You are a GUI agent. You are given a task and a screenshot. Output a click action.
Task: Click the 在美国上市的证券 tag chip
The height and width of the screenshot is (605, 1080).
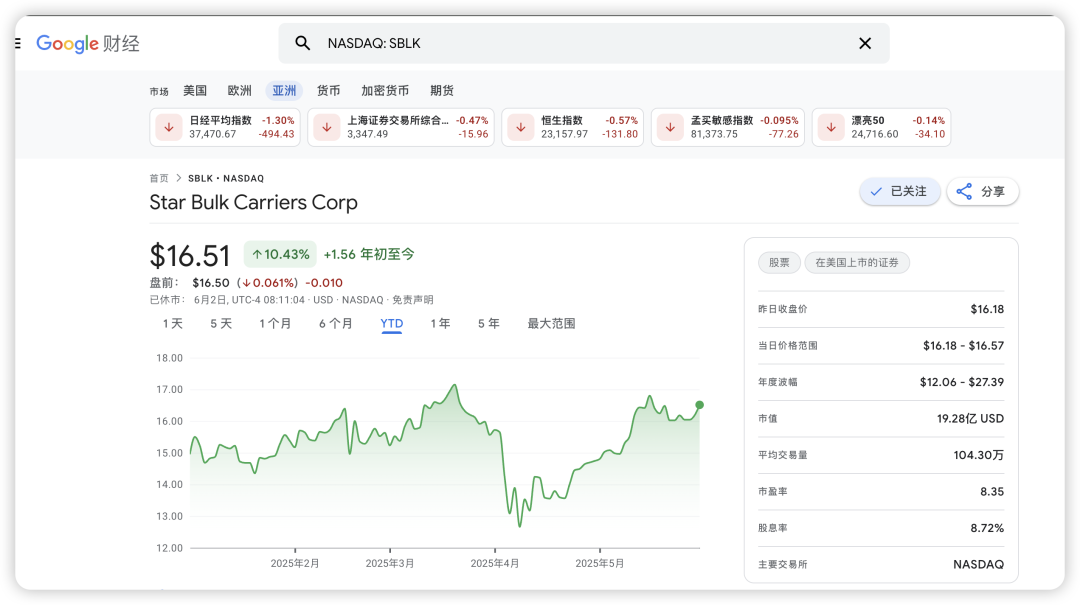click(857, 263)
